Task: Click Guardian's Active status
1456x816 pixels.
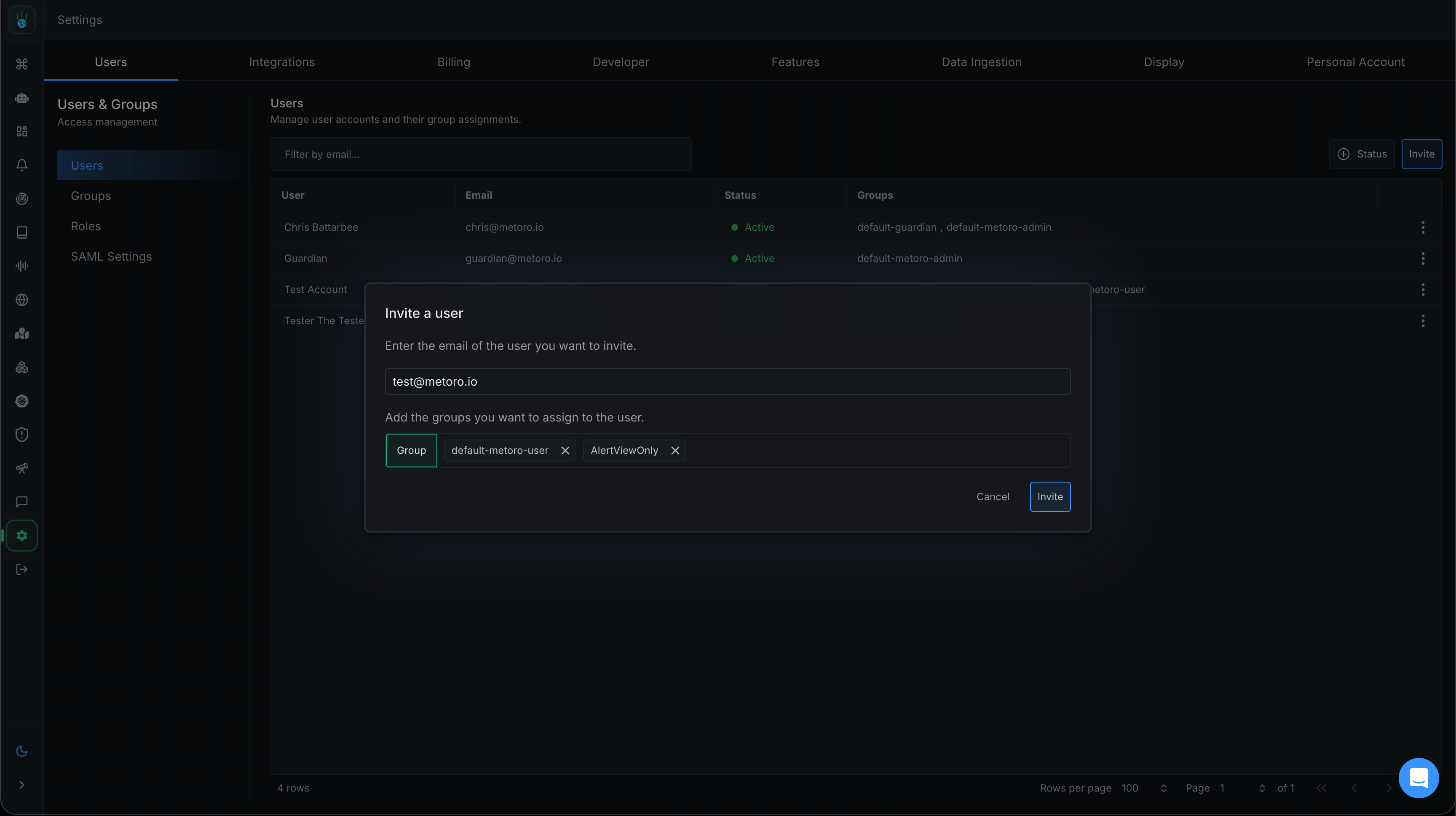Action: coord(752,258)
